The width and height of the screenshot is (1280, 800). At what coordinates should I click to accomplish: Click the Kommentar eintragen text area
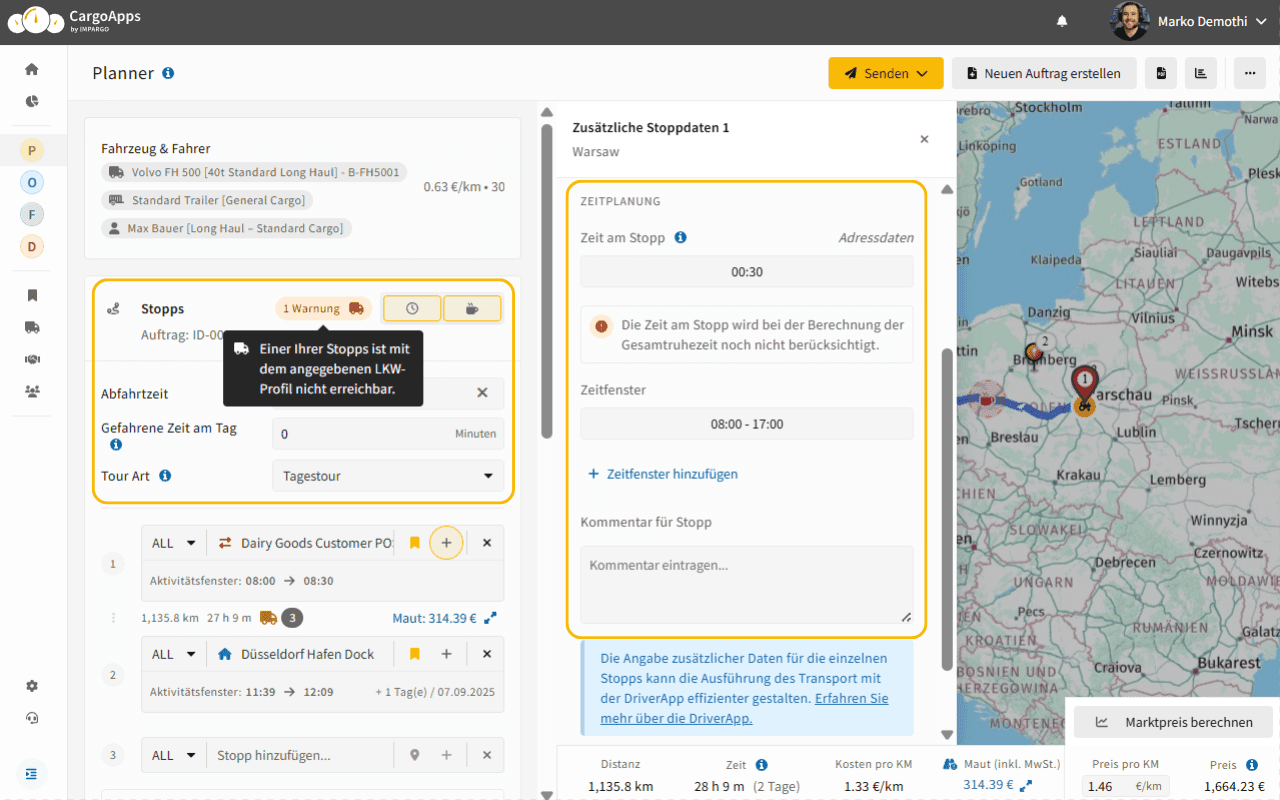click(x=746, y=584)
